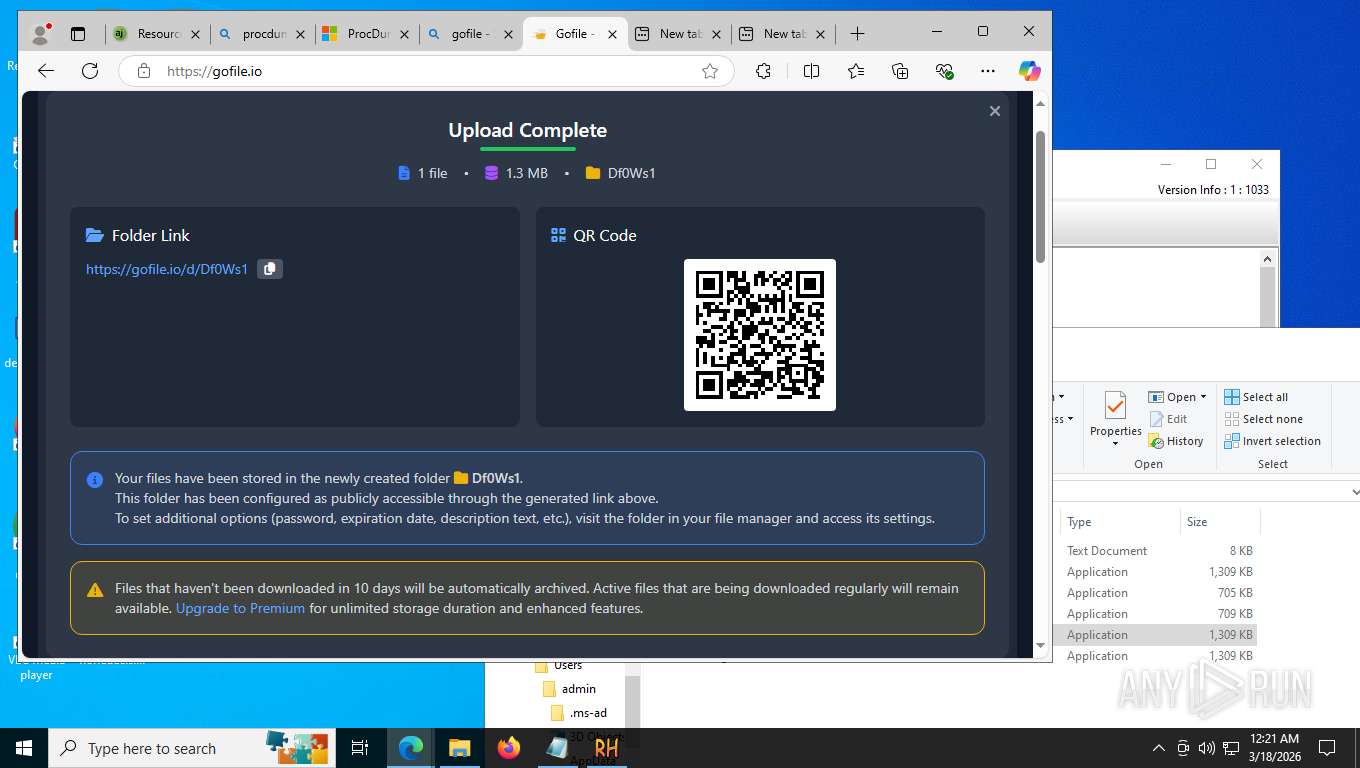Open Task View on the taskbar
This screenshot has width=1360, height=768.
pos(360,748)
